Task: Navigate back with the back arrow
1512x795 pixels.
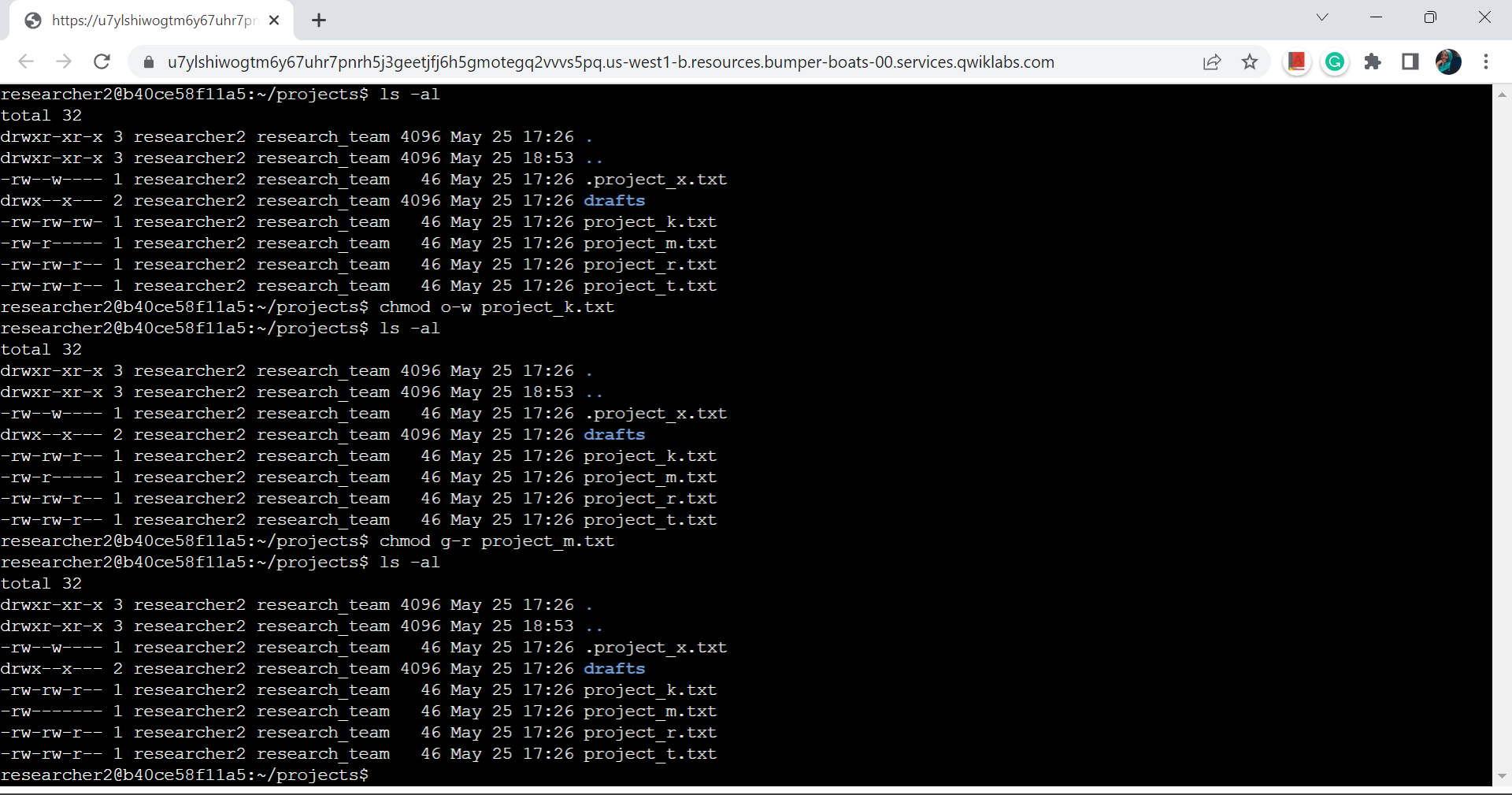Action: coord(26,62)
